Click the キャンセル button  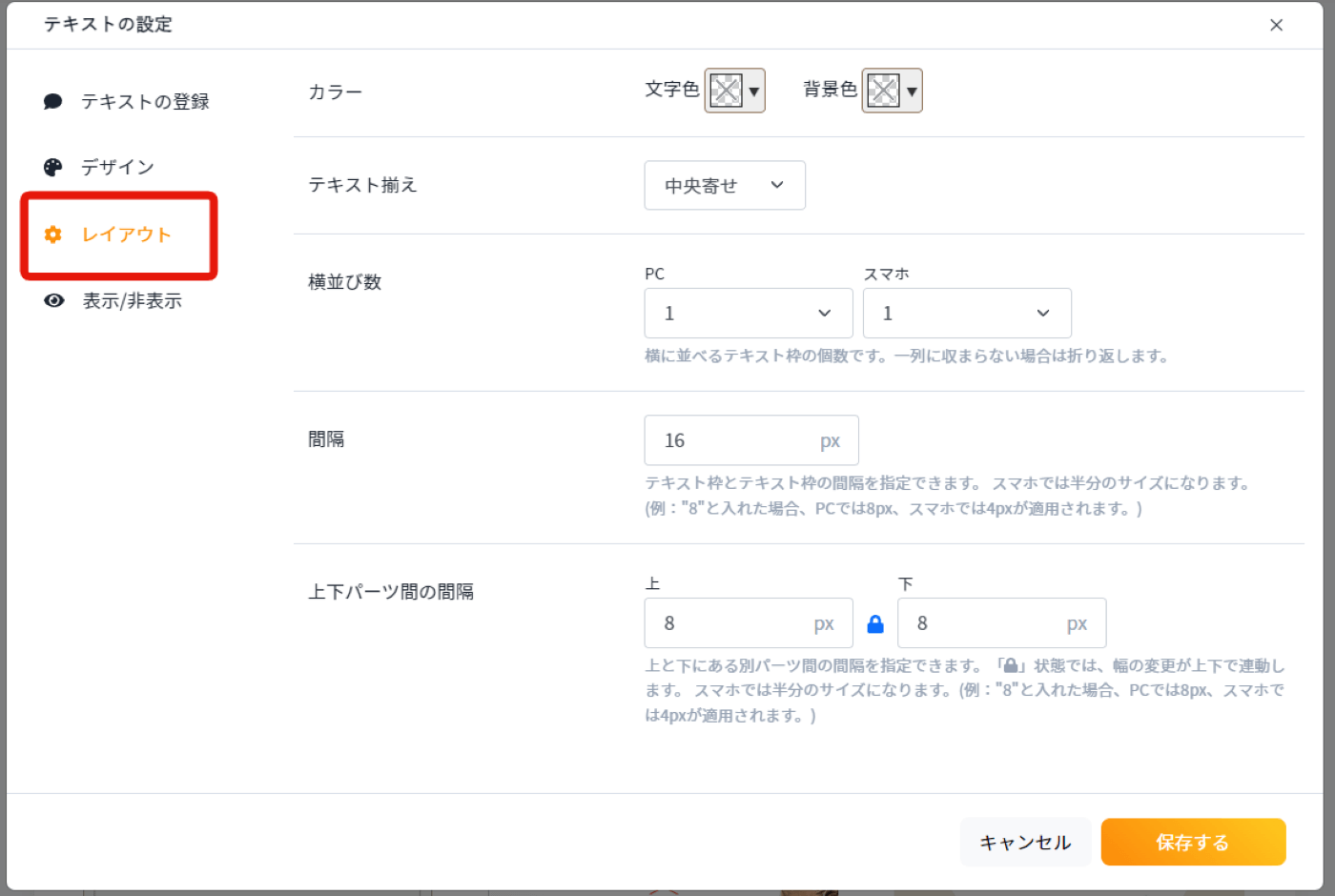[x=1025, y=843]
